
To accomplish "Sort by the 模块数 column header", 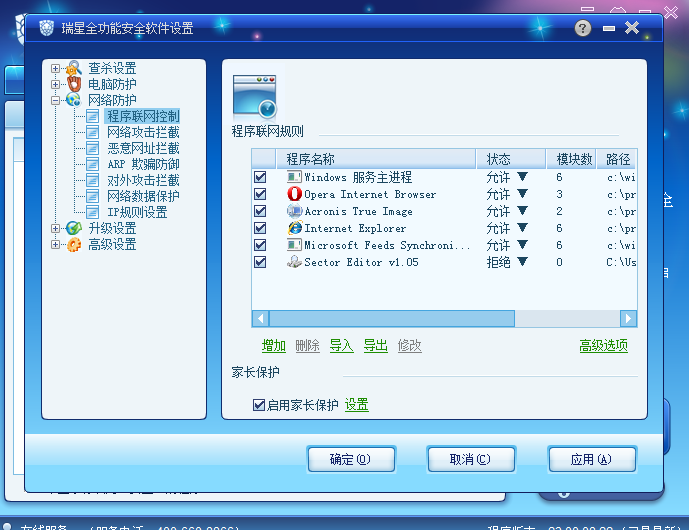I will coord(572,159).
